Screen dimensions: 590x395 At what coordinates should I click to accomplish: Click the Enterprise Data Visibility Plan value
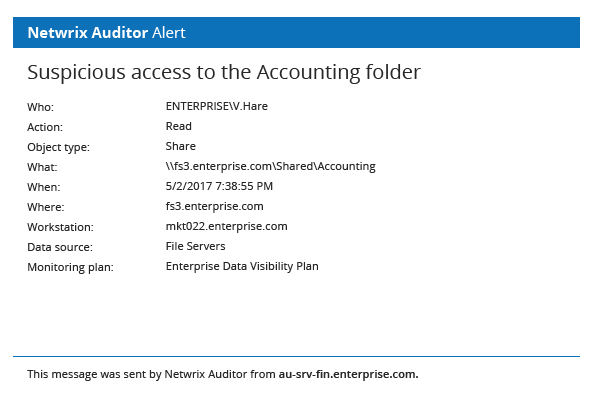coord(242,266)
